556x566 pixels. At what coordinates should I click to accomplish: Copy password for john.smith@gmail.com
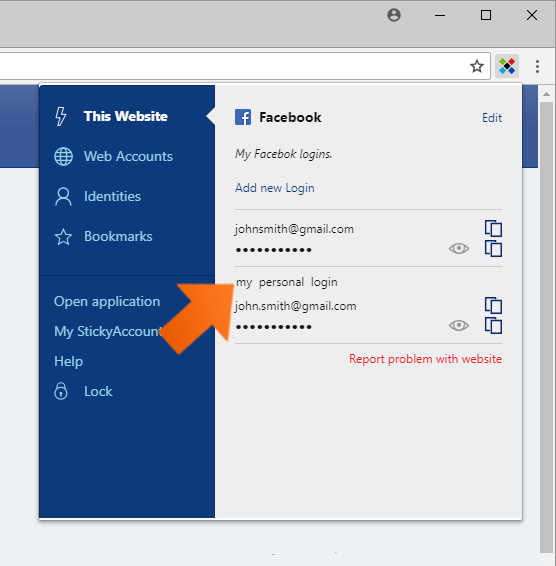click(x=493, y=326)
